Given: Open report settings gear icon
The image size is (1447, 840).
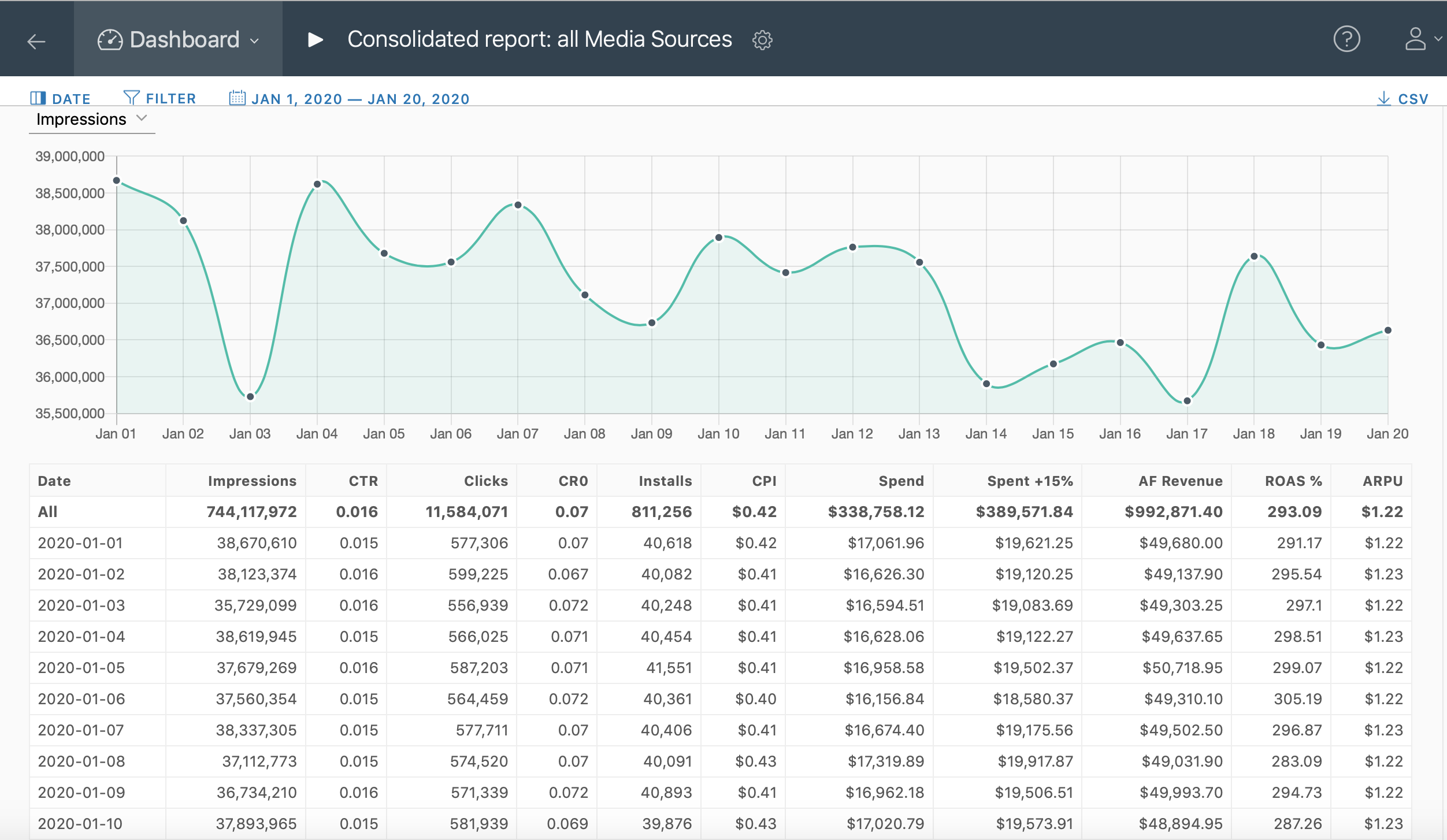Looking at the screenshot, I should pyautogui.click(x=762, y=40).
